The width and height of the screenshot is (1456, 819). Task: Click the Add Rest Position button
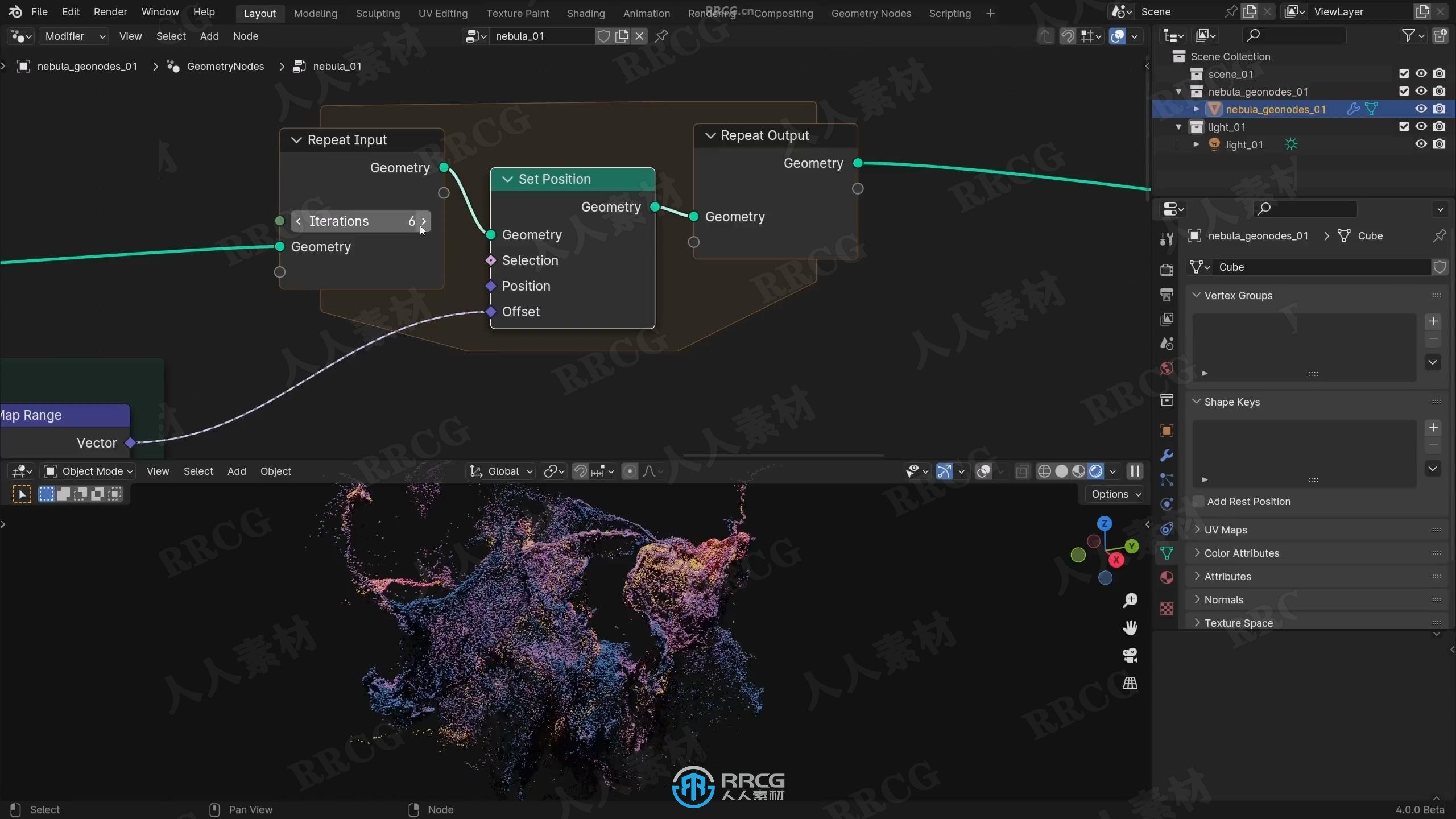[x=1249, y=501]
